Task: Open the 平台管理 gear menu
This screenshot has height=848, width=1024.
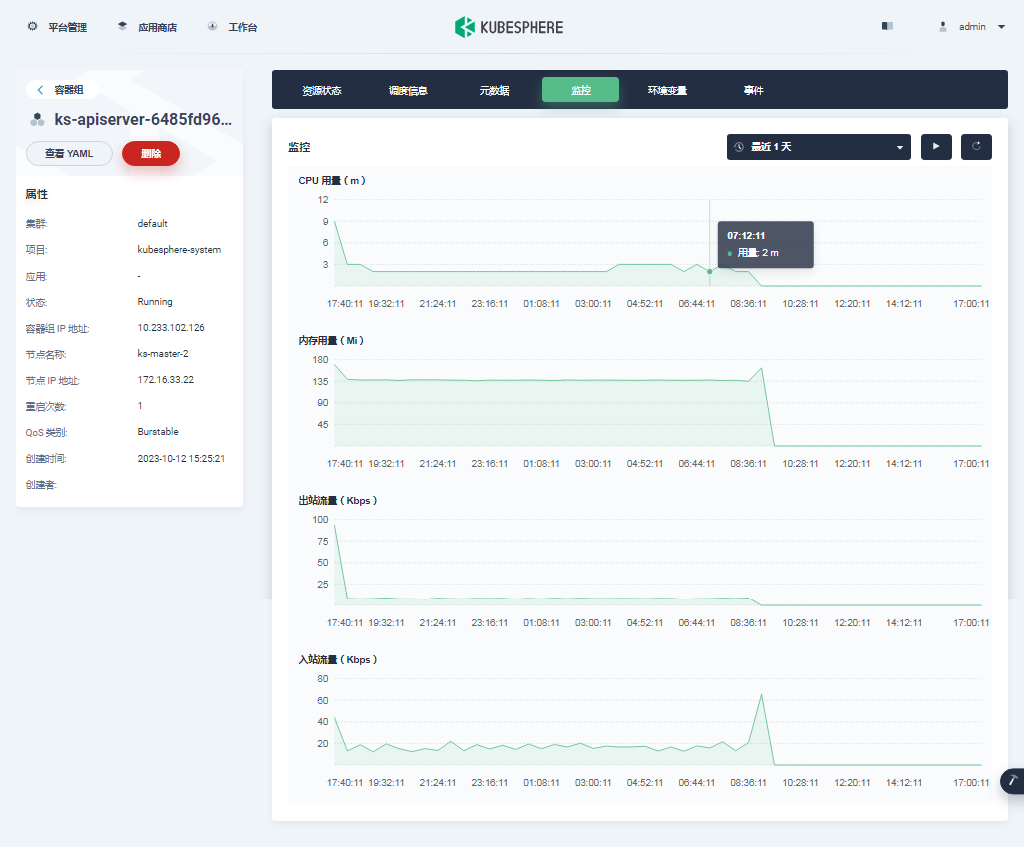Action: coord(57,27)
